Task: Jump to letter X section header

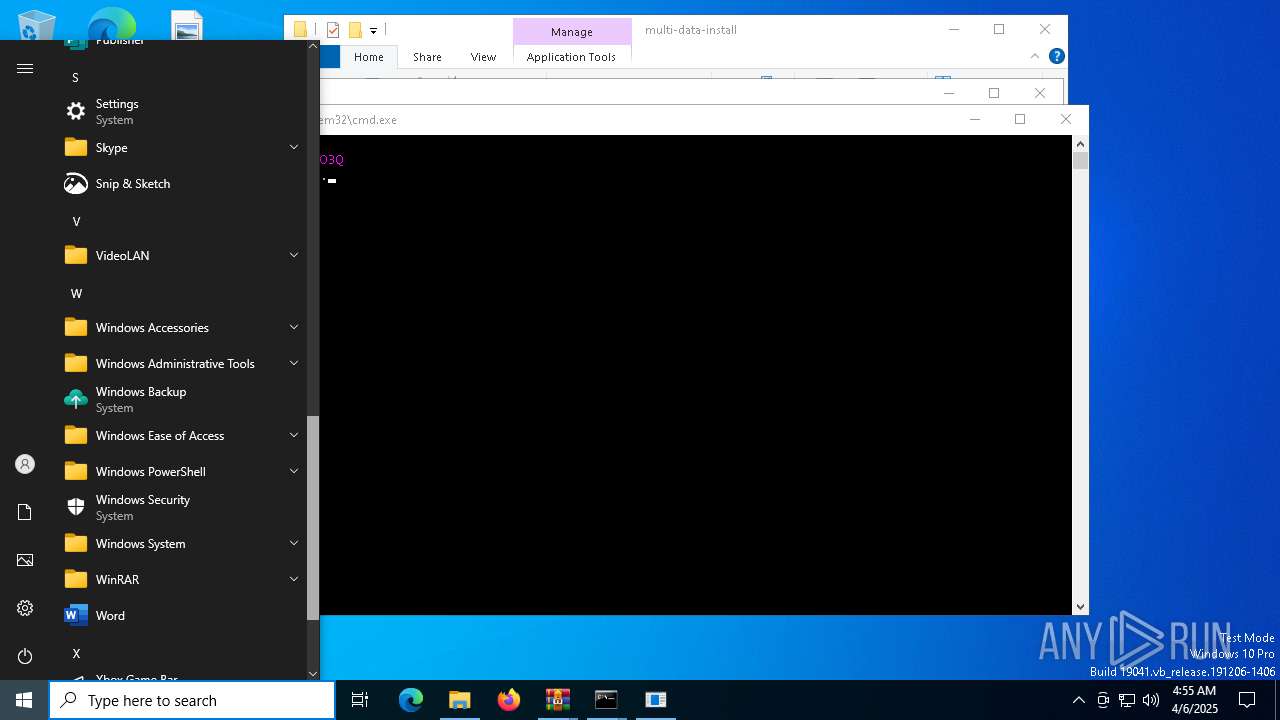Action: [x=76, y=653]
